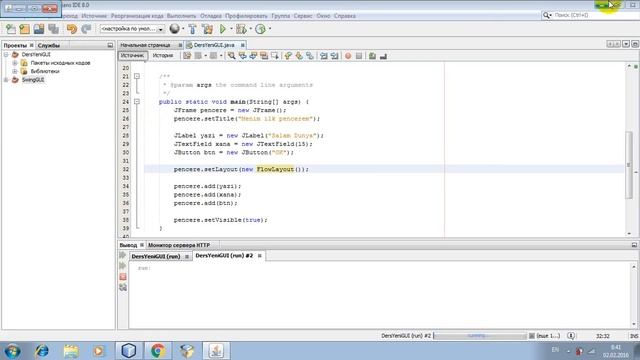The height and width of the screenshot is (360, 640).
Task: Click the Источник source view button
Action: (133, 56)
